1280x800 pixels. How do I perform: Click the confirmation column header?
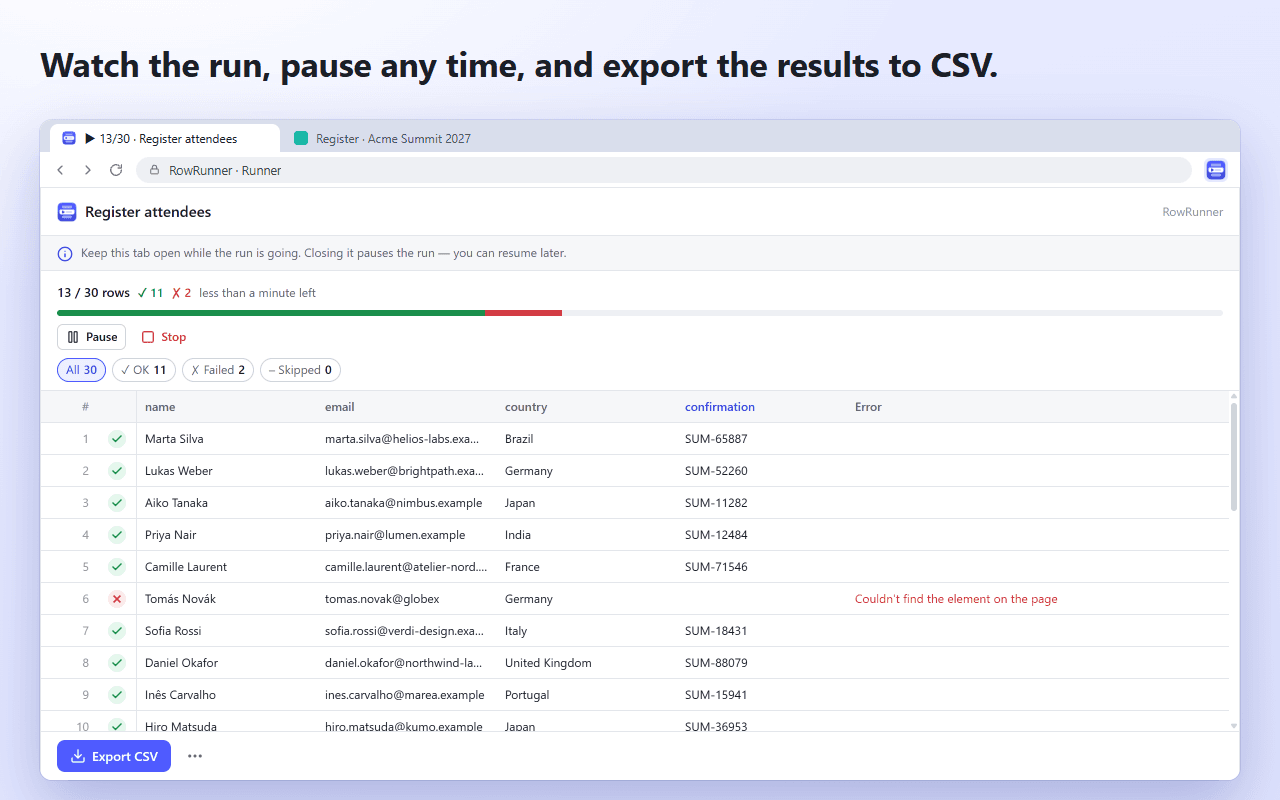pos(720,407)
